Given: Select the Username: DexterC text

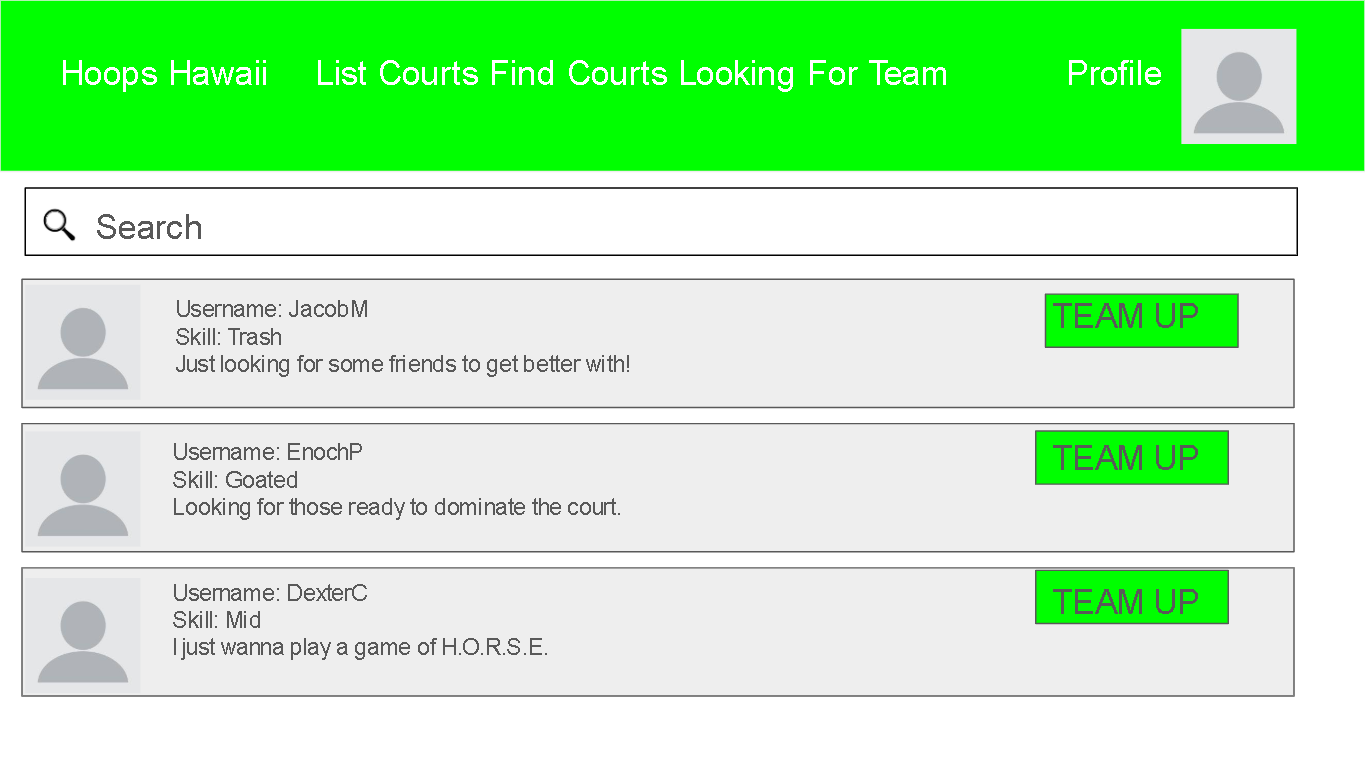Looking at the screenshot, I should pos(270,594).
